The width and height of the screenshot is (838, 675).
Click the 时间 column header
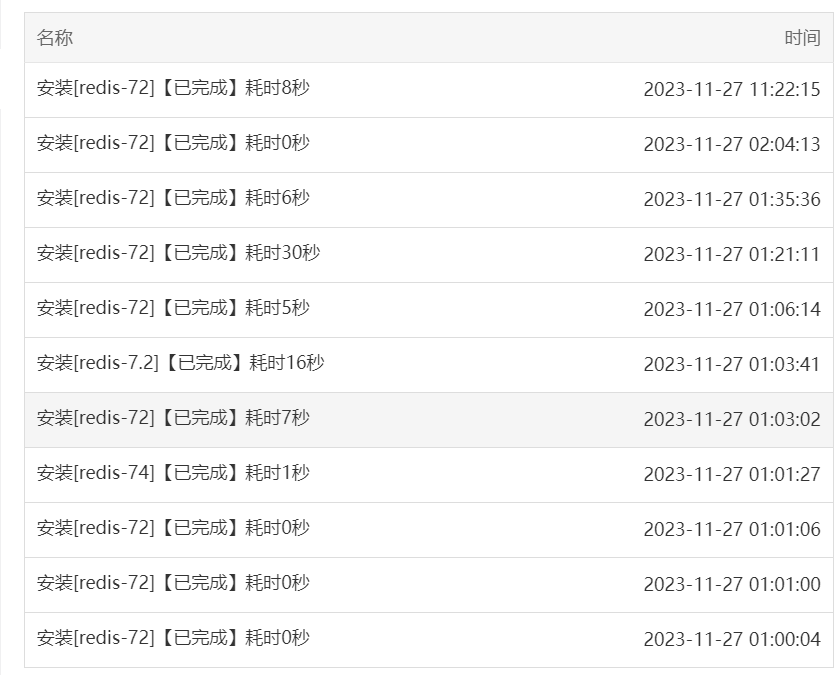point(802,38)
